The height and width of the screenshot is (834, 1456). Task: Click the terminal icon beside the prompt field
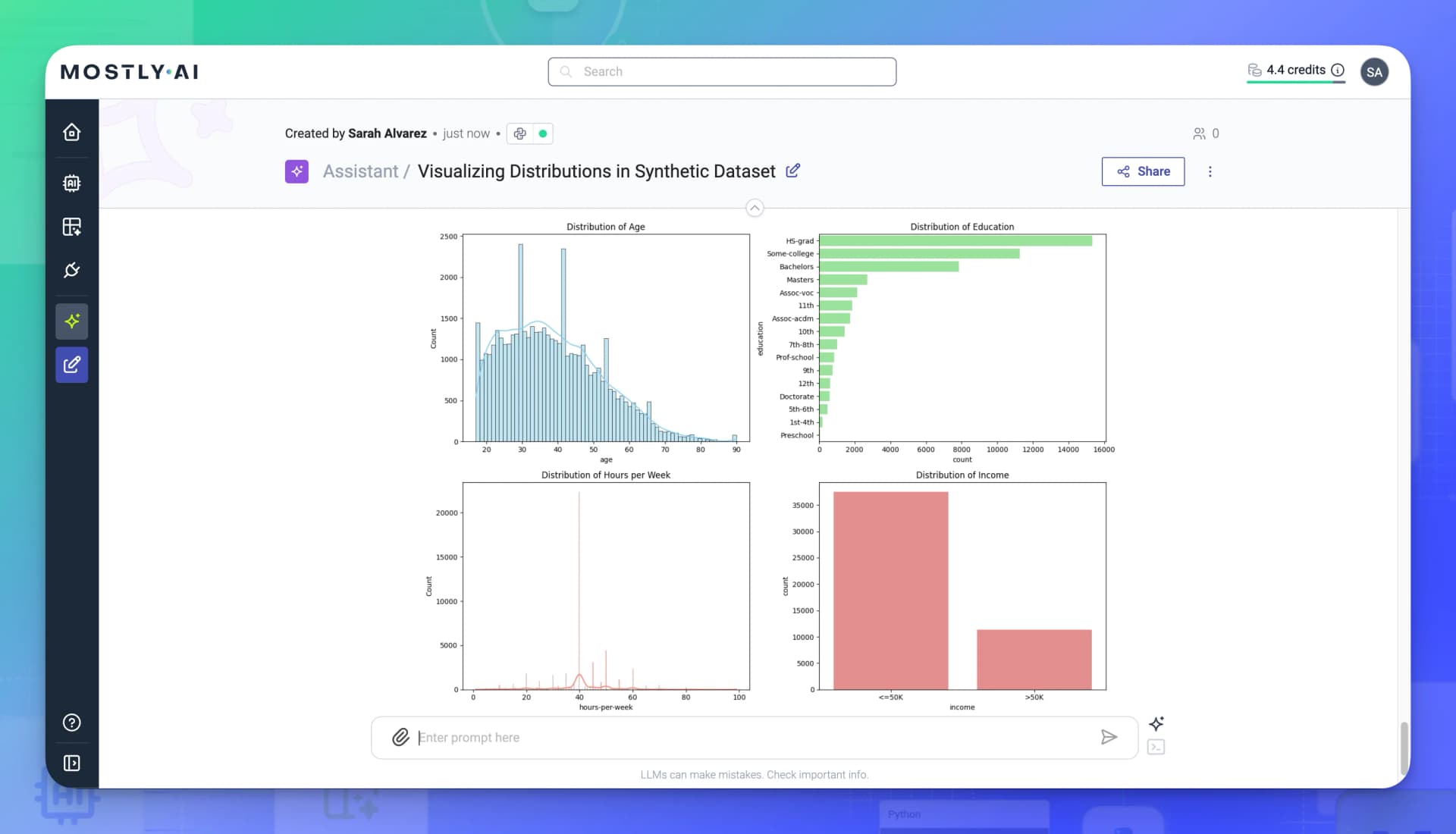click(1156, 747)
